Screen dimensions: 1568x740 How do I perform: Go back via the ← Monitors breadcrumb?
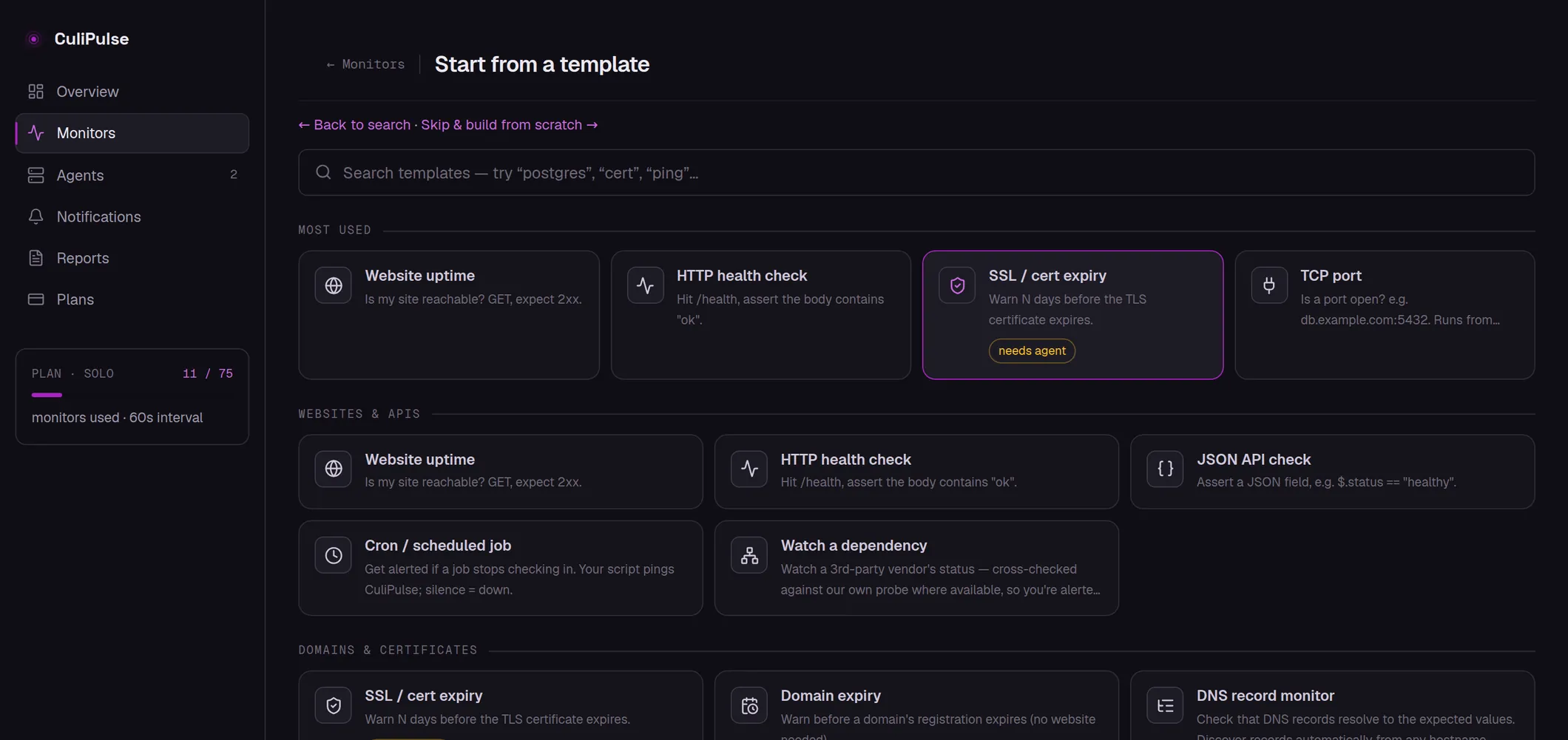click(365, 64)
